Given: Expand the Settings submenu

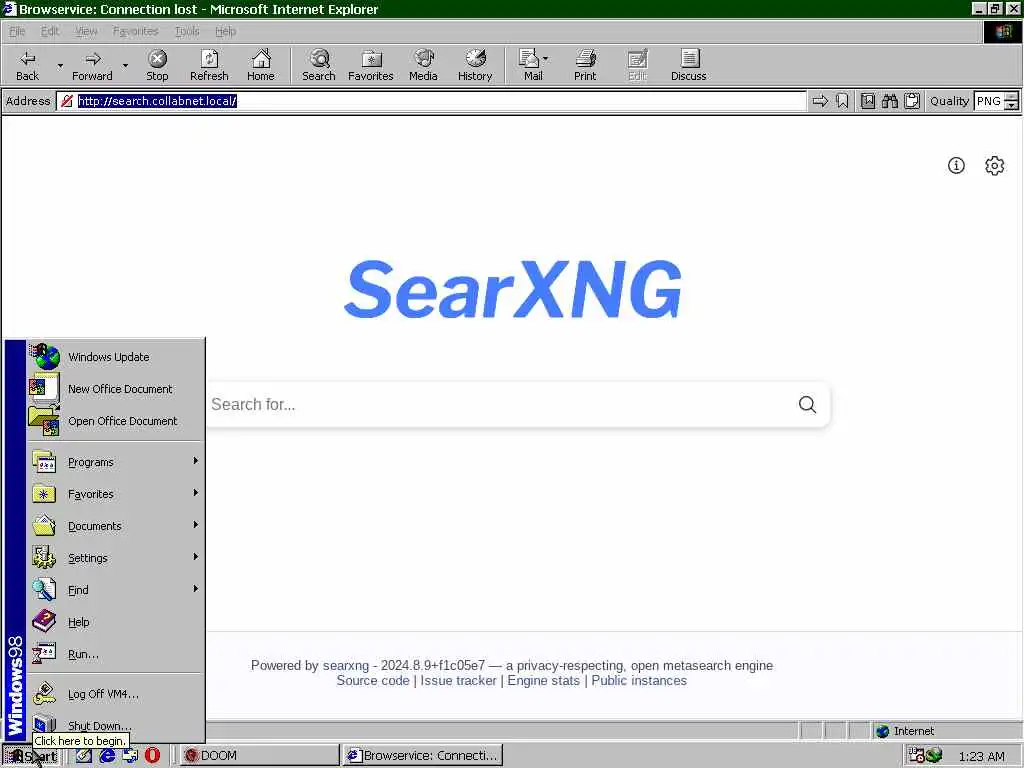Looking at the screenshot, I should pos(115,558).
